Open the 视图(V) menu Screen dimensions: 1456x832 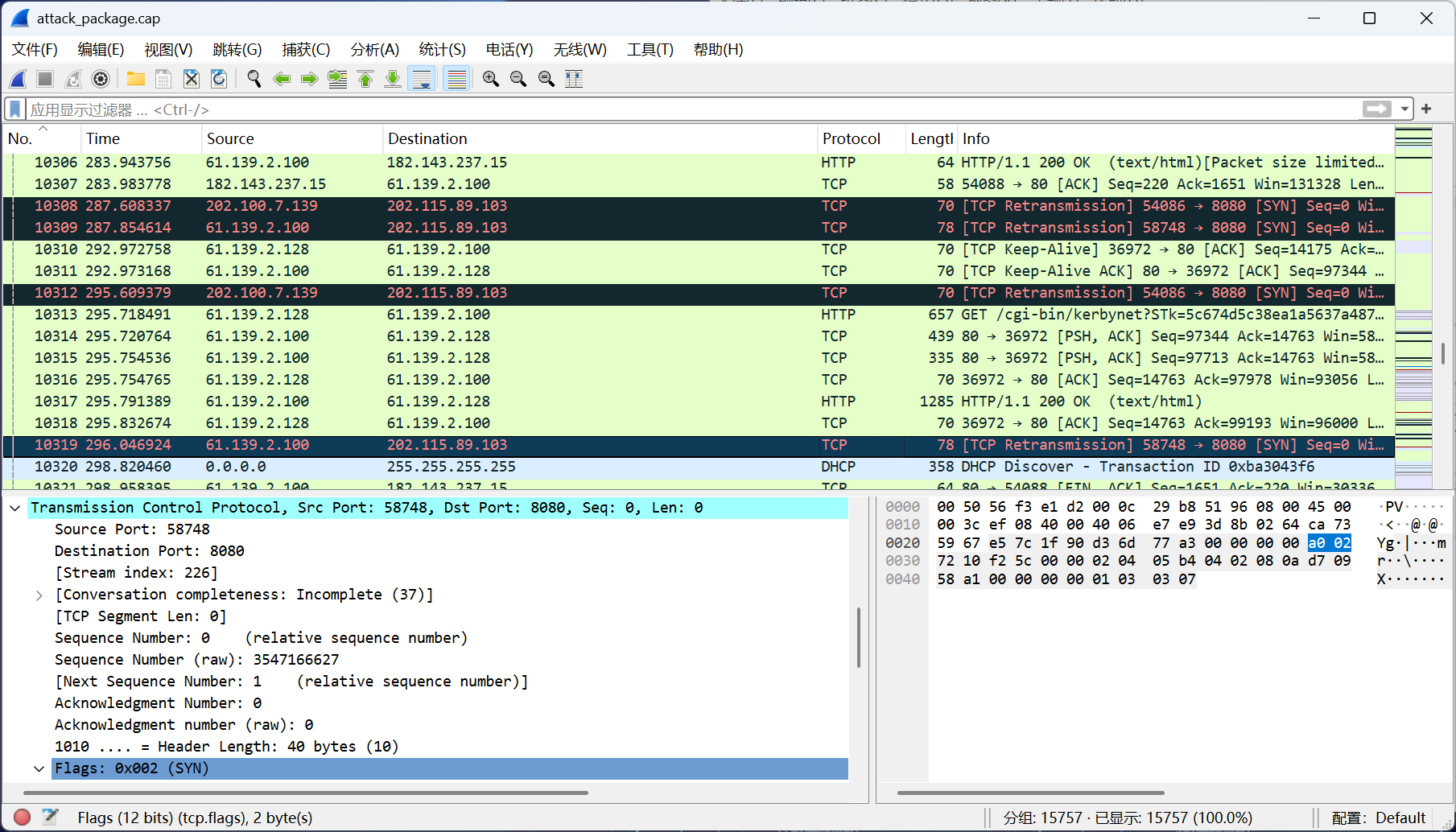point(168,50)
